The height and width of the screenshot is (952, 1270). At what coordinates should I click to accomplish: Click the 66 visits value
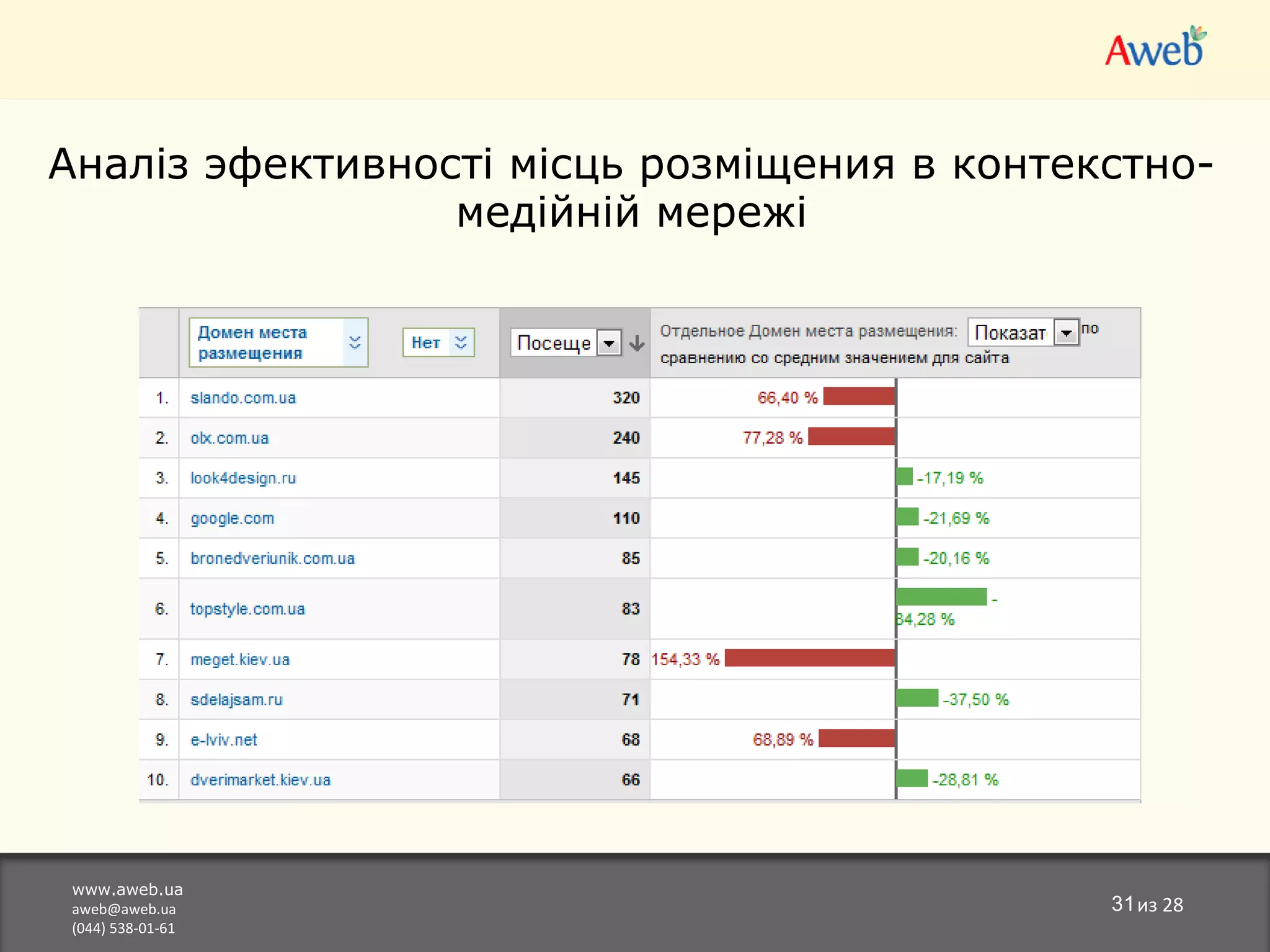click(x=631, y=780)
